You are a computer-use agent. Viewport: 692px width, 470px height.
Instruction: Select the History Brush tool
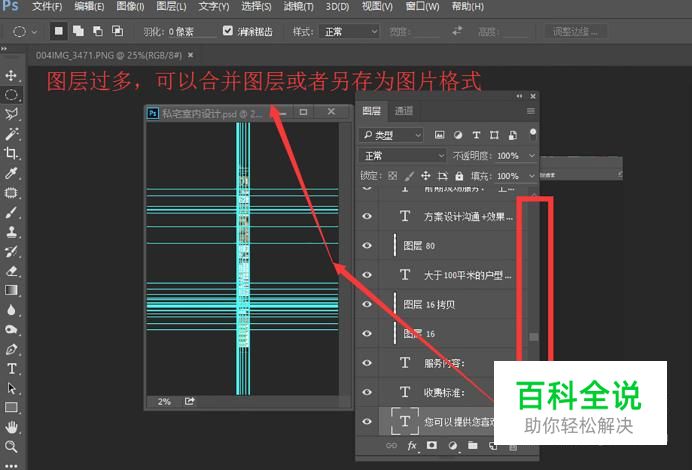(x=11, y=252)
